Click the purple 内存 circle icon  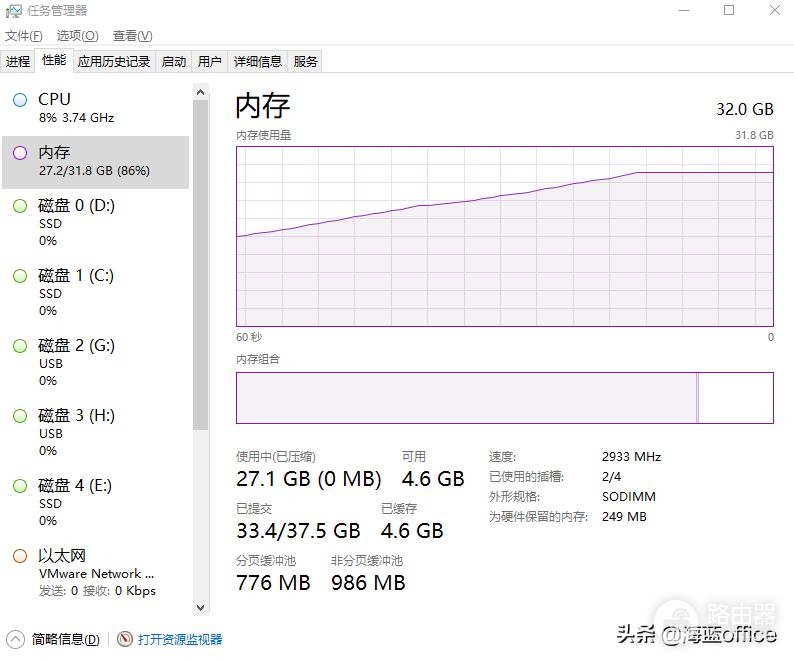coord(20,153)
